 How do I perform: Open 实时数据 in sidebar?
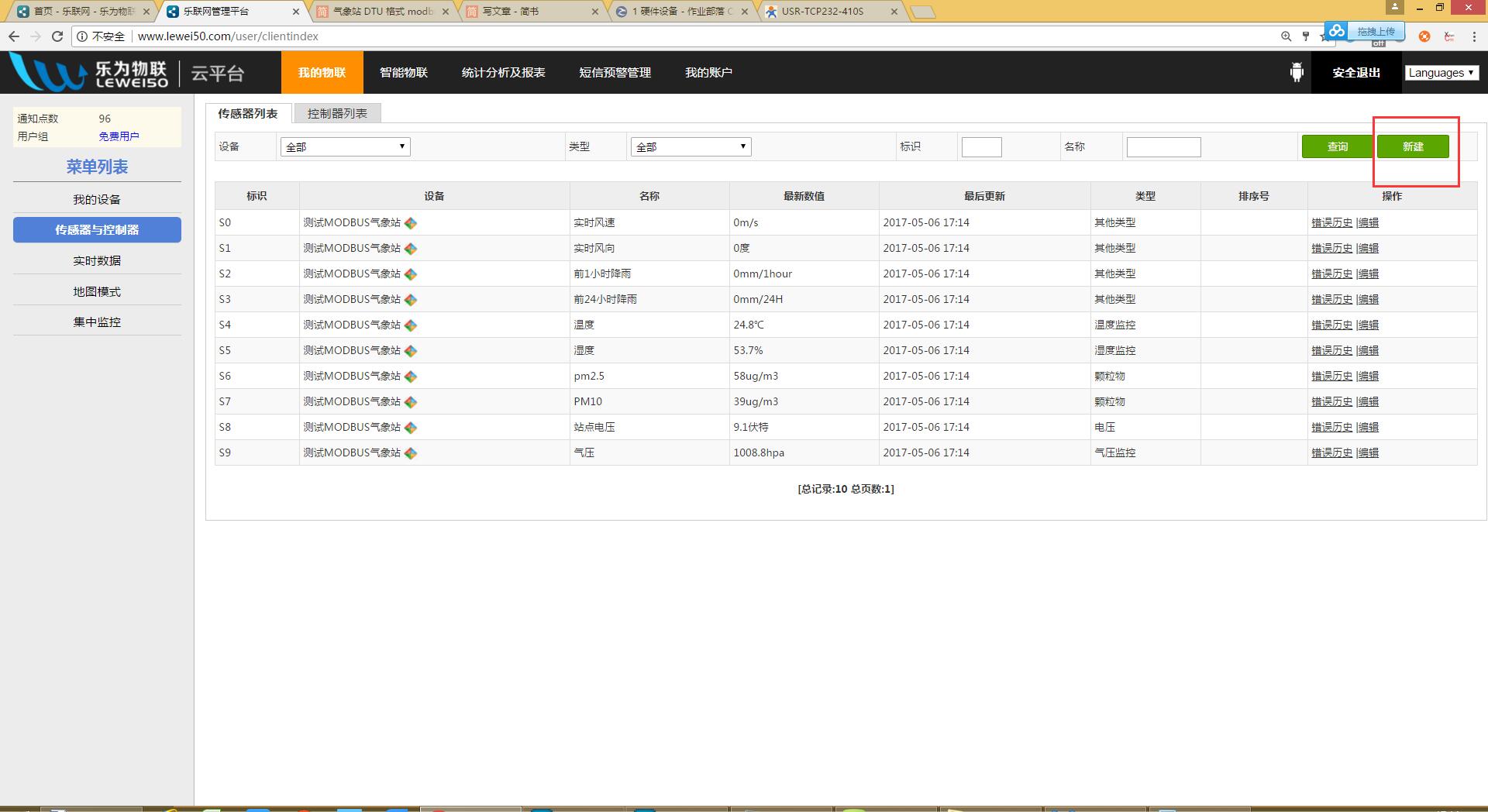click(97, 261)
